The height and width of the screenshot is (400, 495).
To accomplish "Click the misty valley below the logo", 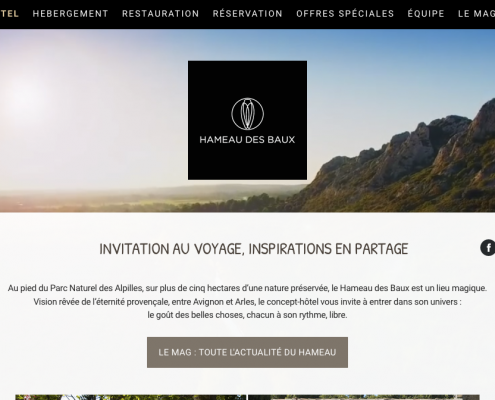I will click(x=150, y=198).
